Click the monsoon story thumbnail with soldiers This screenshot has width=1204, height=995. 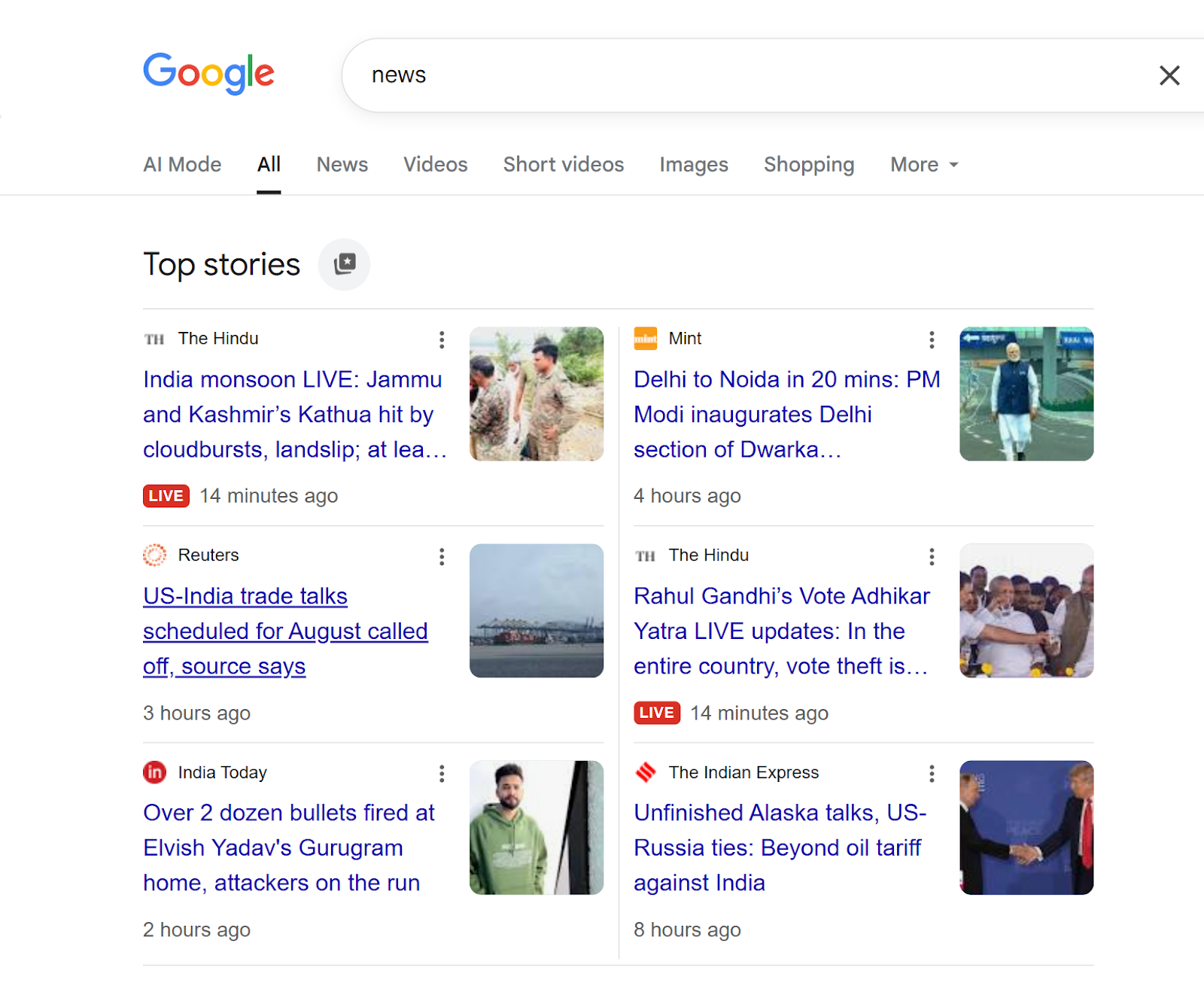(537, 394)
